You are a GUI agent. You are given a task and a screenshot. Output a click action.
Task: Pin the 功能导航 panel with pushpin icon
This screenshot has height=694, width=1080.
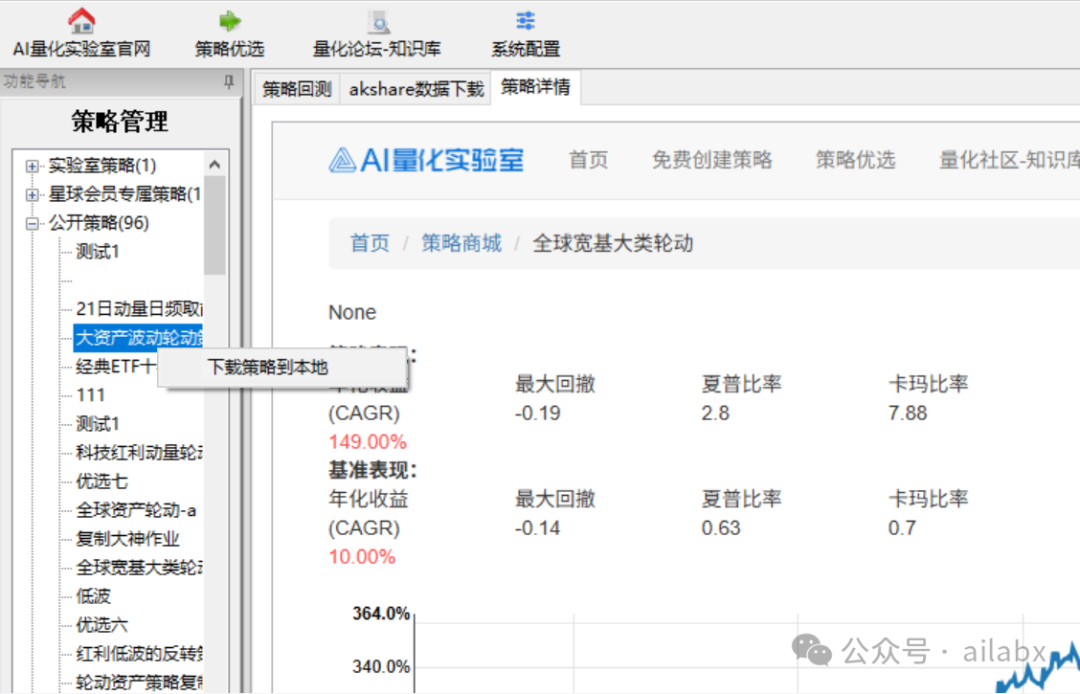pos(229,82)
